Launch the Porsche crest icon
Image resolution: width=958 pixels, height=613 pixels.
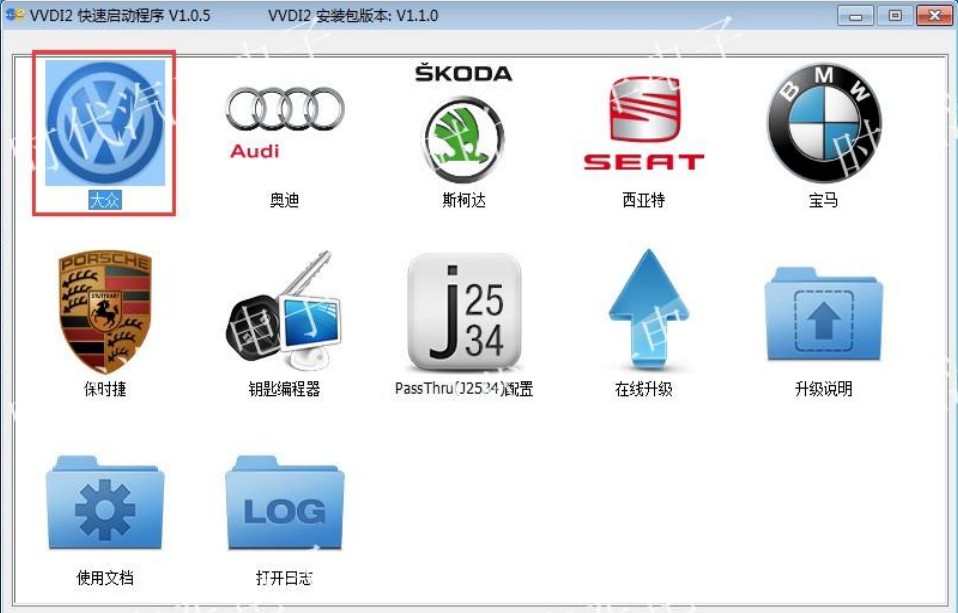point(105,311)
